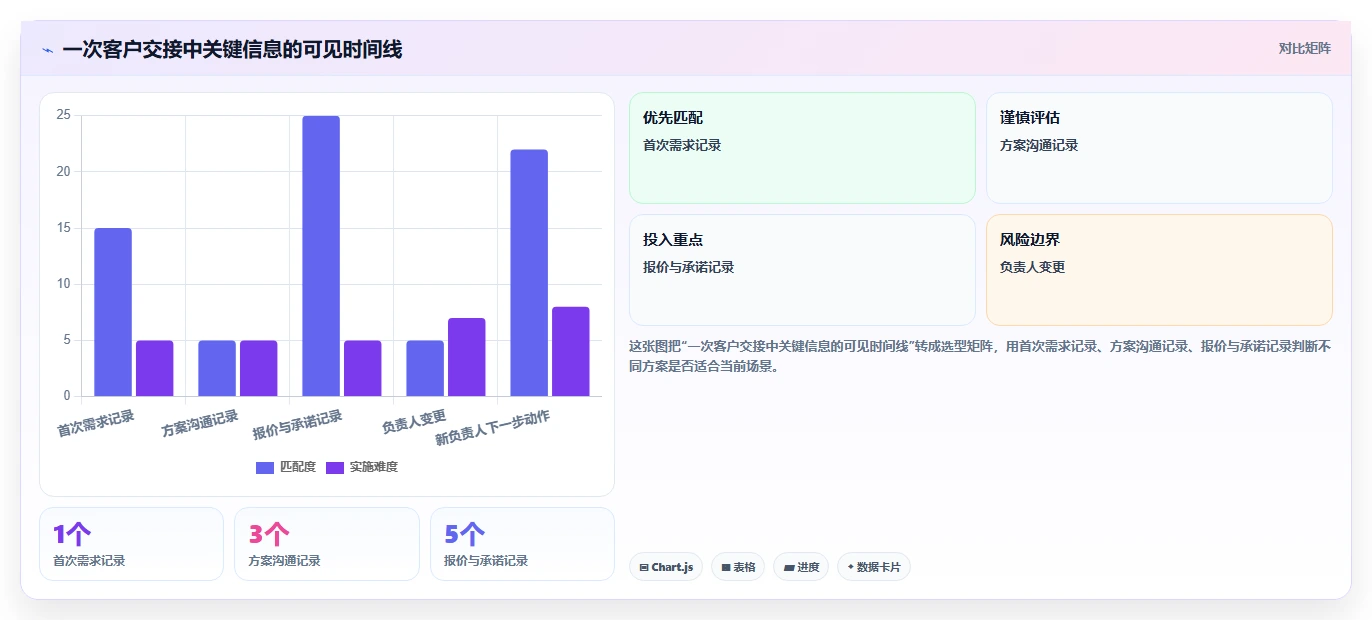The image size is (1372, 620).
Task: Select the 5个 报价与承诺记录 stat card
Action: pyautogui.click(x=522, y=544)
